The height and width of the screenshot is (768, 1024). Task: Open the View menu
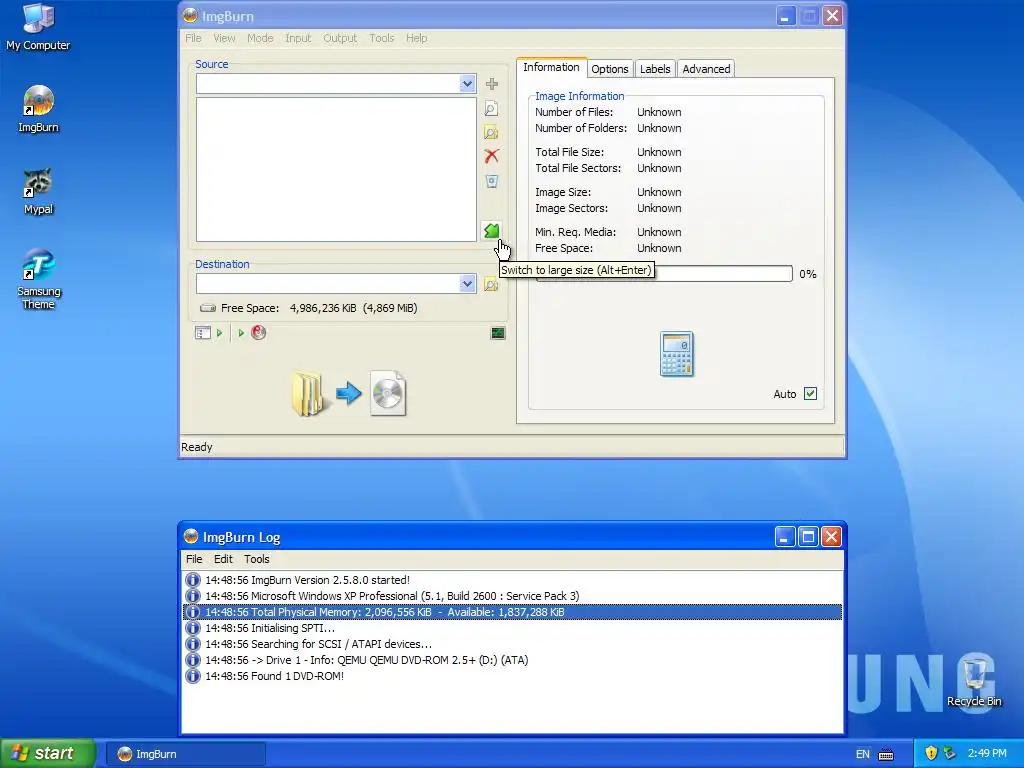tap(224, 38)
